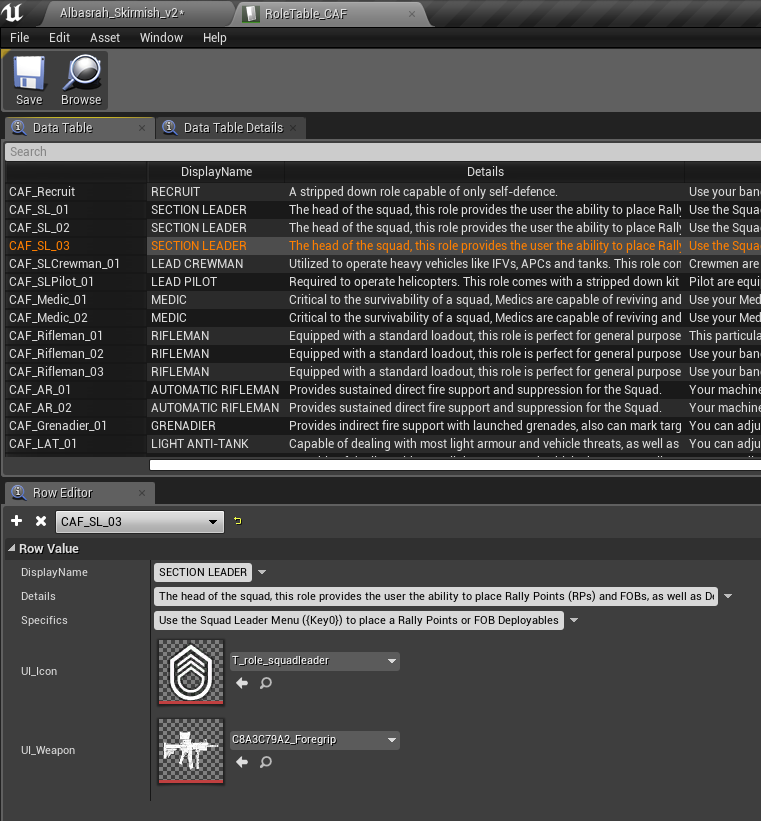The height and width of the screenshot is (821, 761).
Task: Open the T_role_squadleader asset dropdown
Action: click(x=314, y=661)
